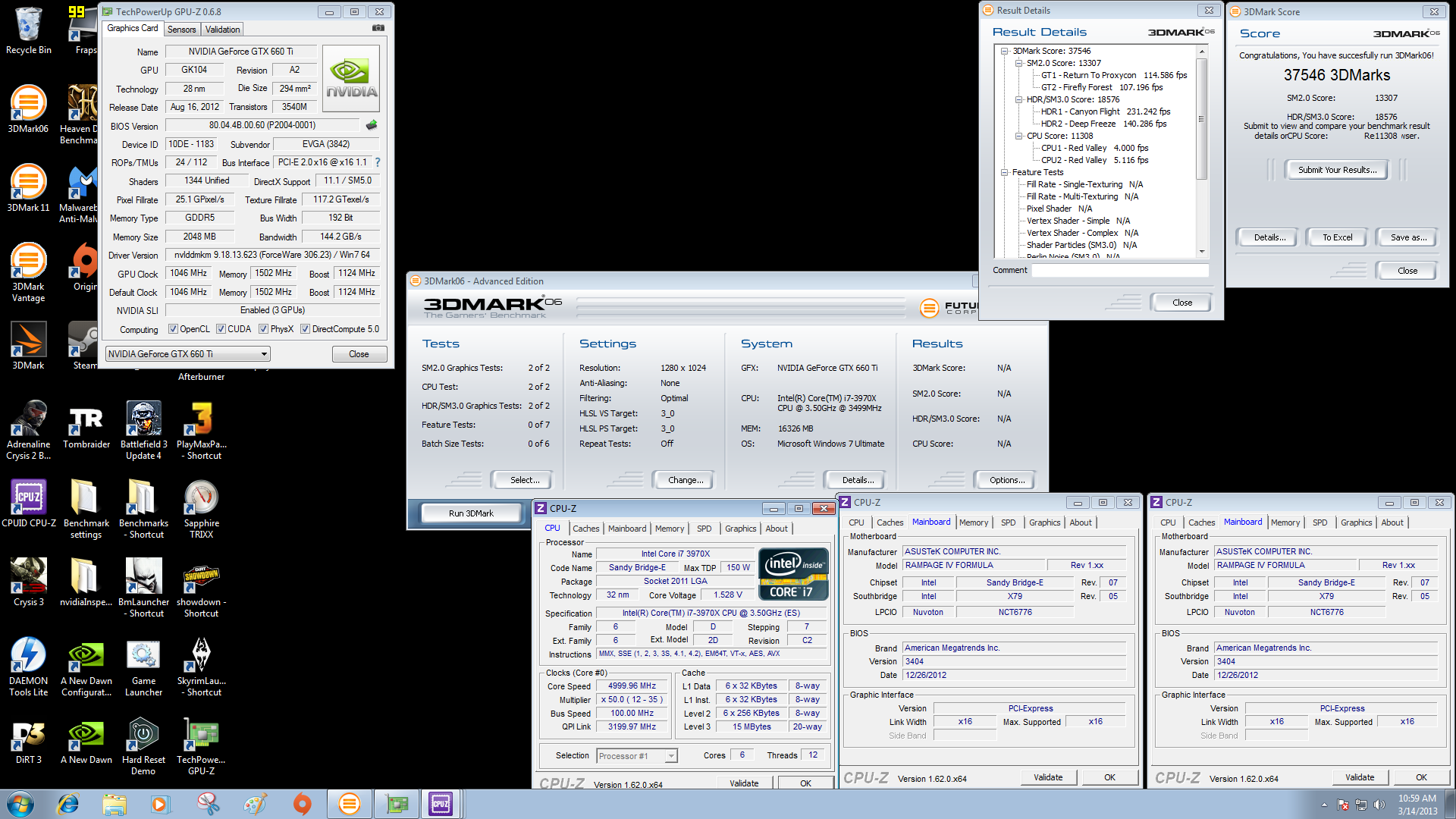Click Options... button under Results
The height and width of the screenshot is (819, 1456).
tap(1007, 480)
